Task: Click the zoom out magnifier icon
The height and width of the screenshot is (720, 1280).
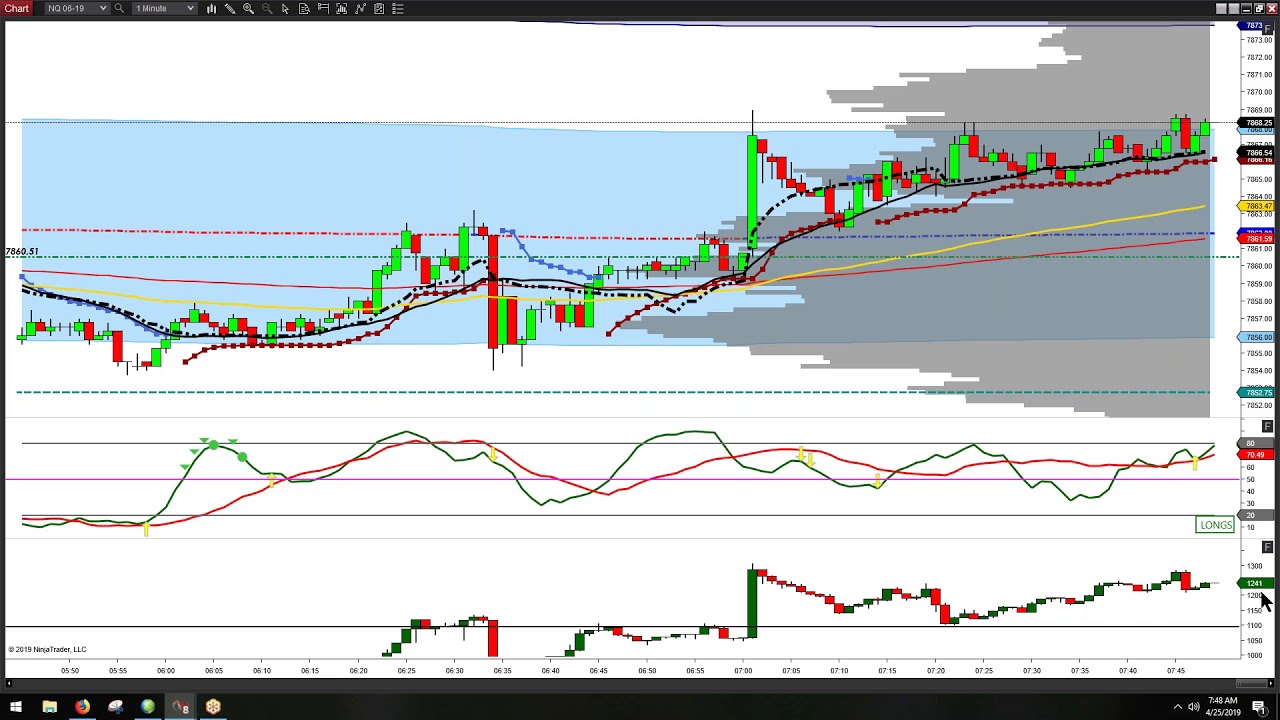Action: pos(267,8)
